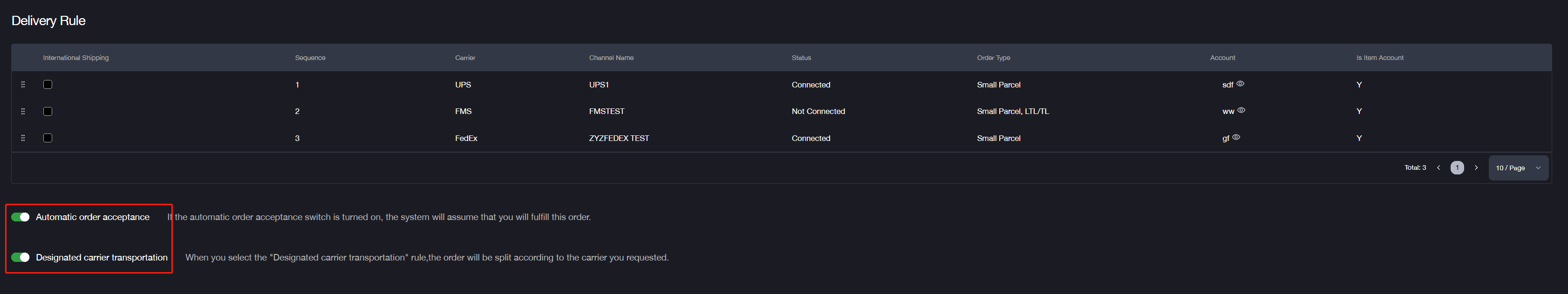The height and width of the screenshot is (294, 1568).
Task: Check International Shipping for FMS row
Action: tap(48, 111)
